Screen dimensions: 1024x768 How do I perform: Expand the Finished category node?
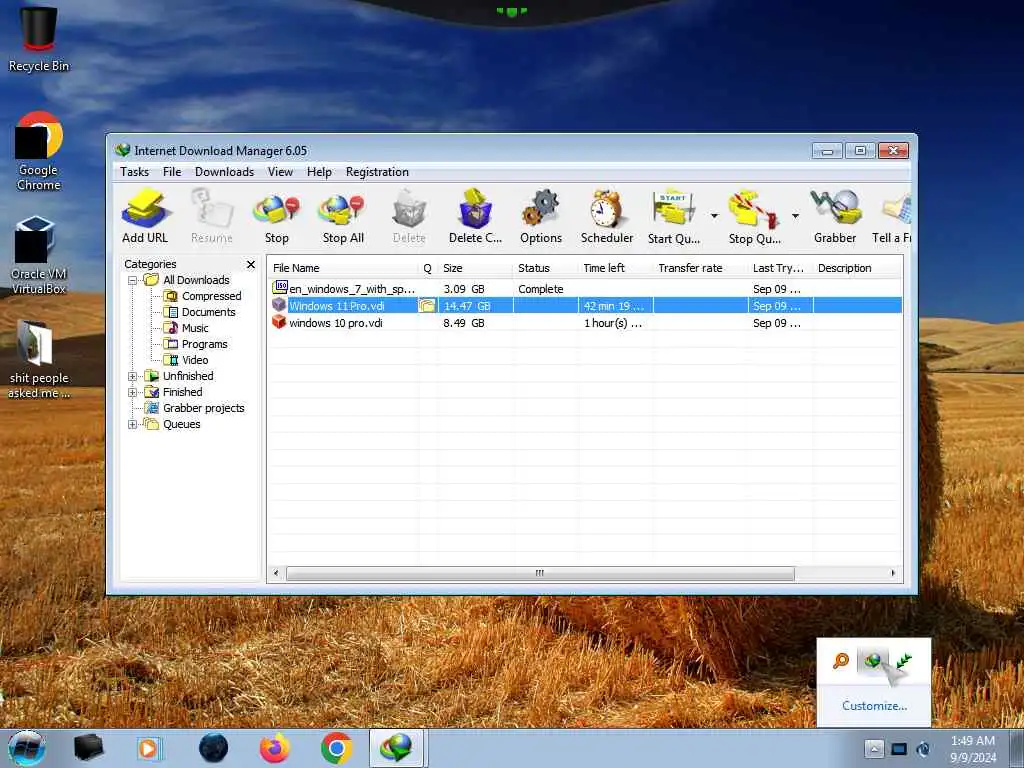133,392
